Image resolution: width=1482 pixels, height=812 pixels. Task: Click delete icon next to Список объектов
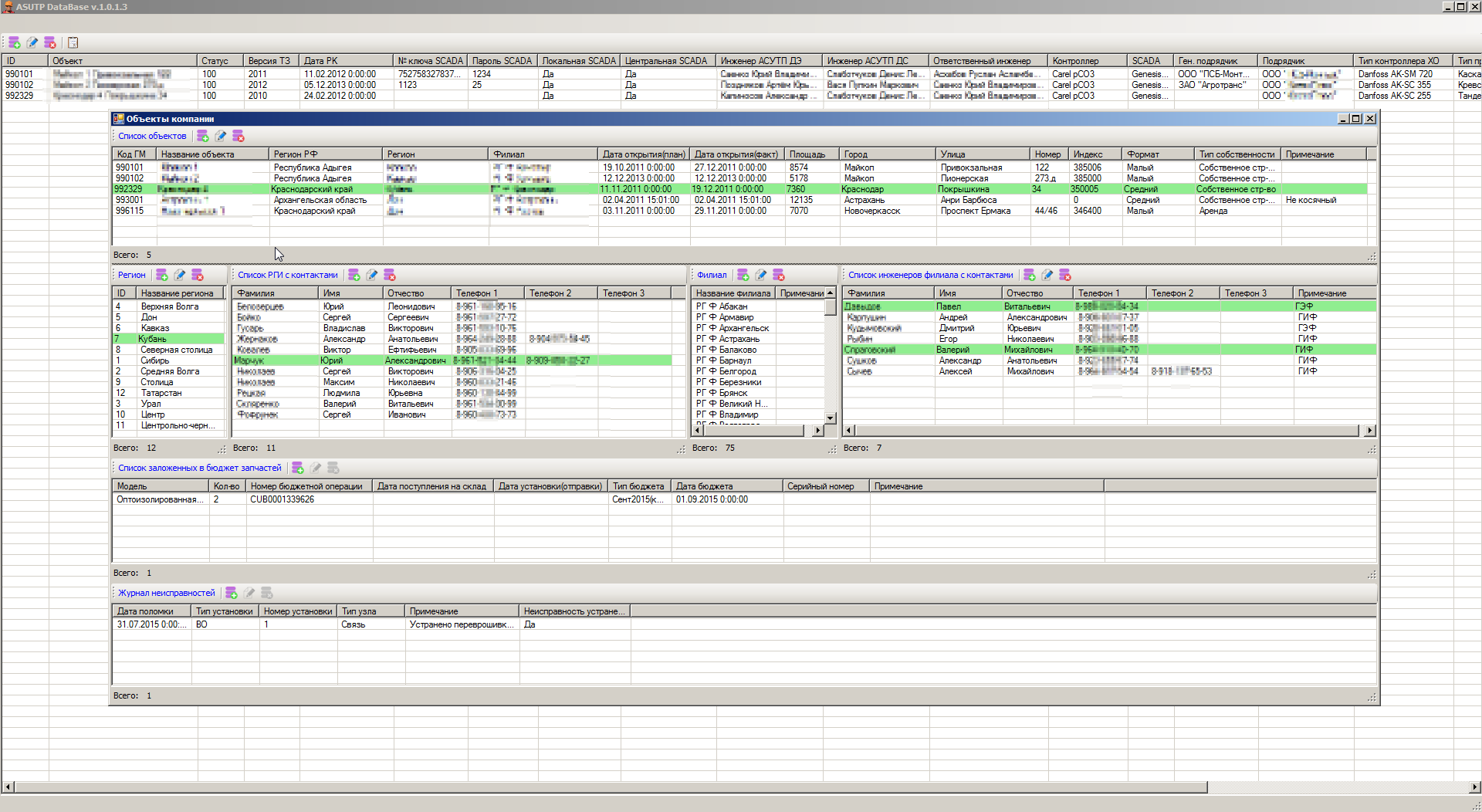(239, 136)
